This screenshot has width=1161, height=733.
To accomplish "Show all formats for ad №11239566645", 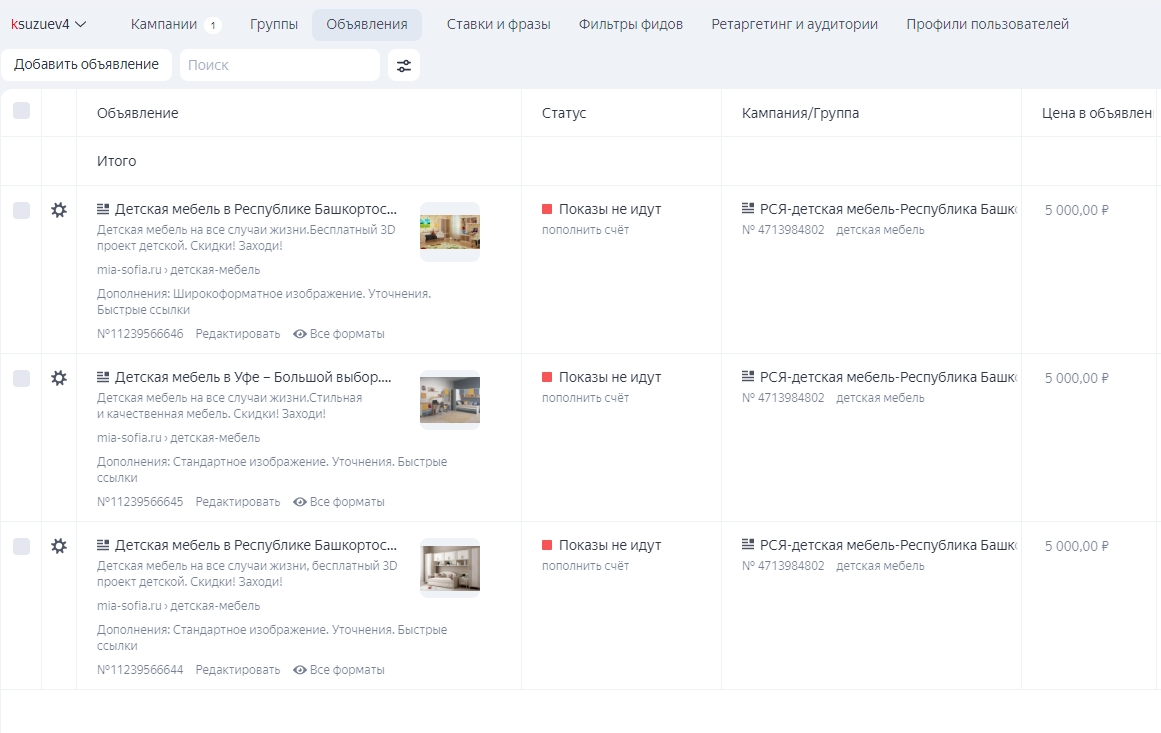I will pos(339,502).
